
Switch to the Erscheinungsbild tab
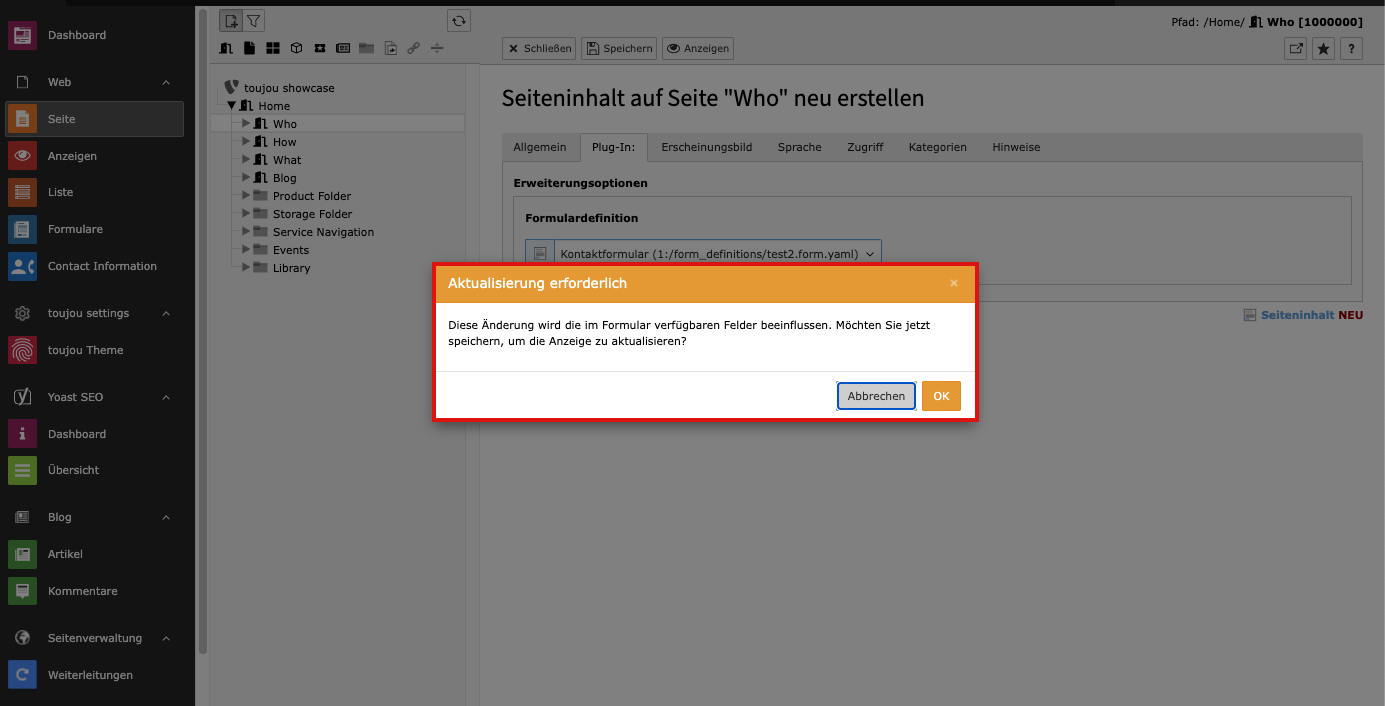coord(706,147)
